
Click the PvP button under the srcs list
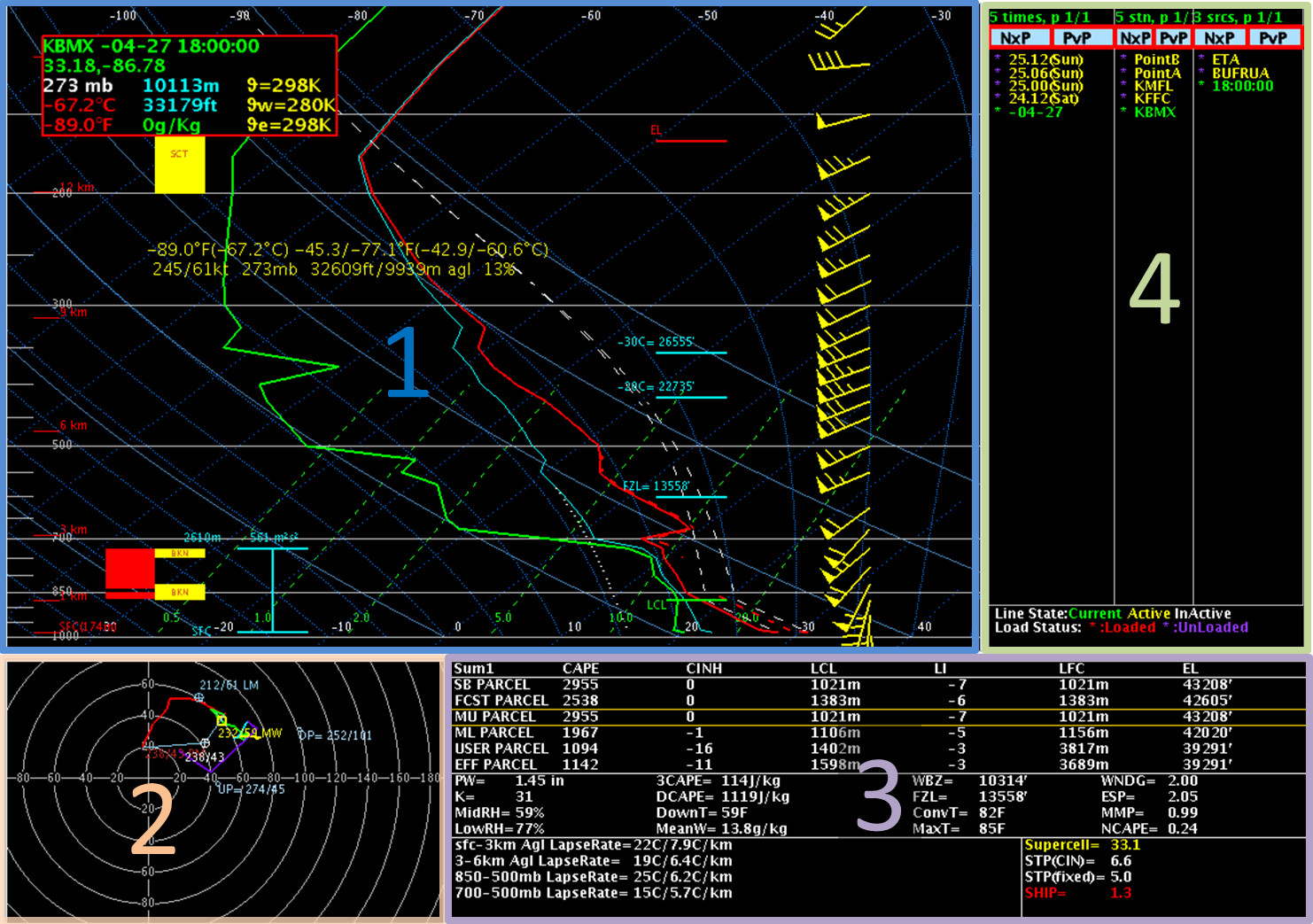[1274, 37]
